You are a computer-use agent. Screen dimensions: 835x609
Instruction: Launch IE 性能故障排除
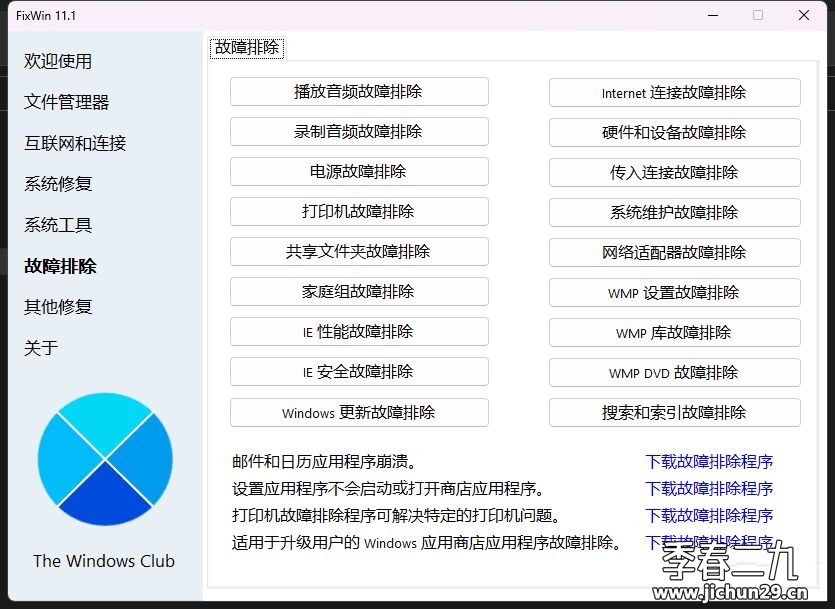click(359, 332)
